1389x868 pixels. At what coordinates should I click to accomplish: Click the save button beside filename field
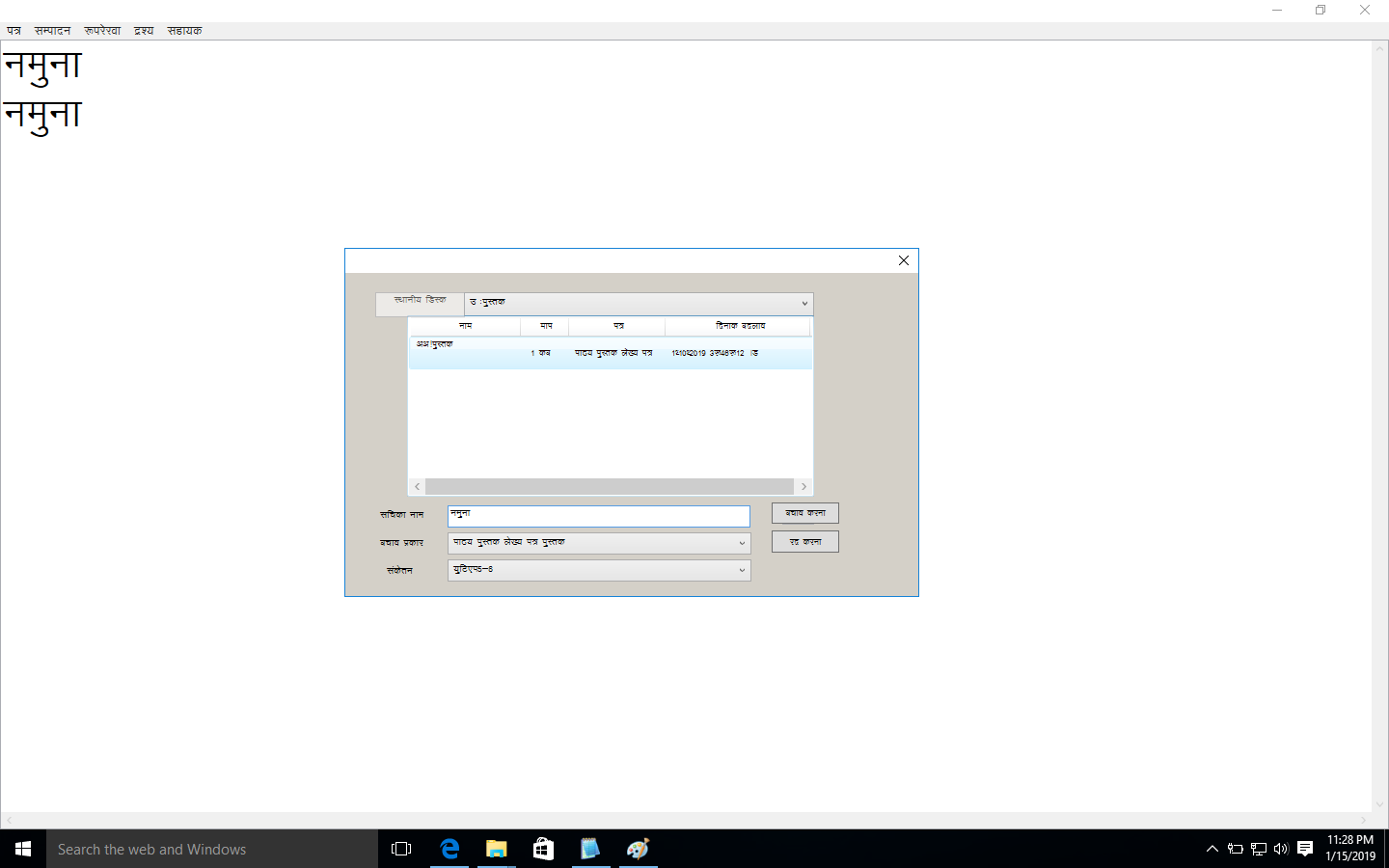(x=804, y=513)
